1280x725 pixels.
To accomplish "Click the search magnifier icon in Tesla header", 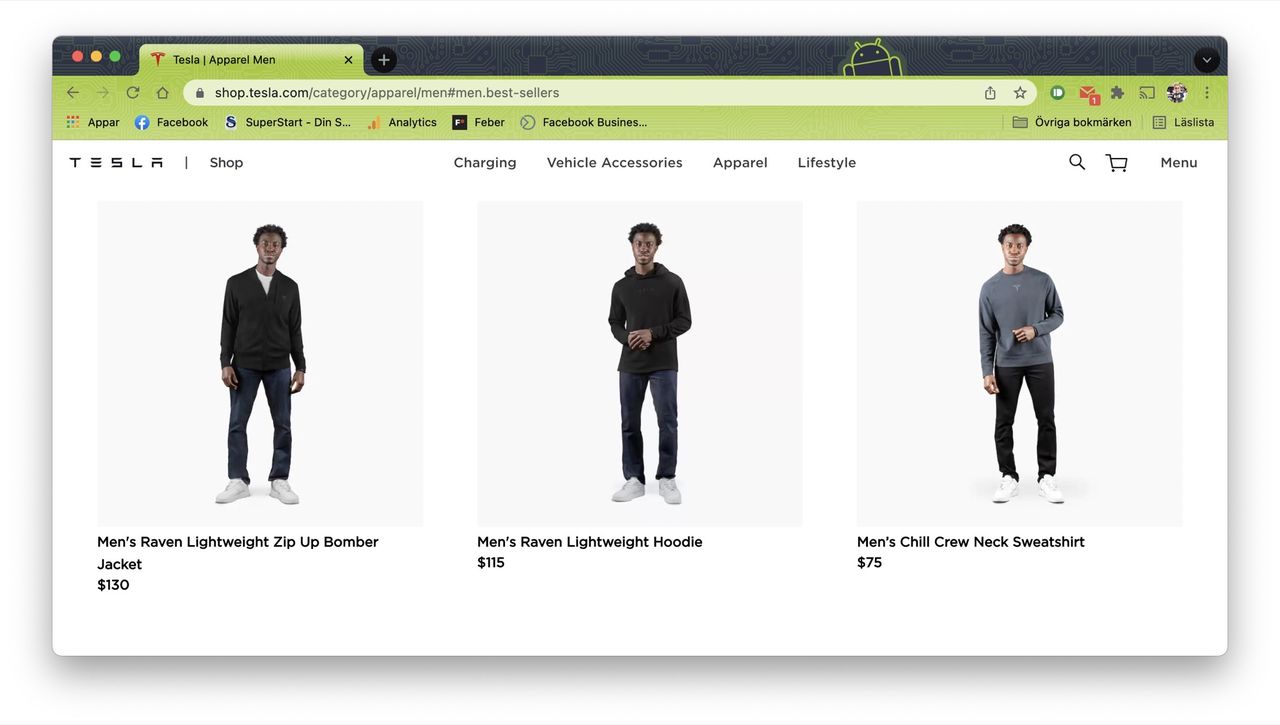I will 1077,162.
